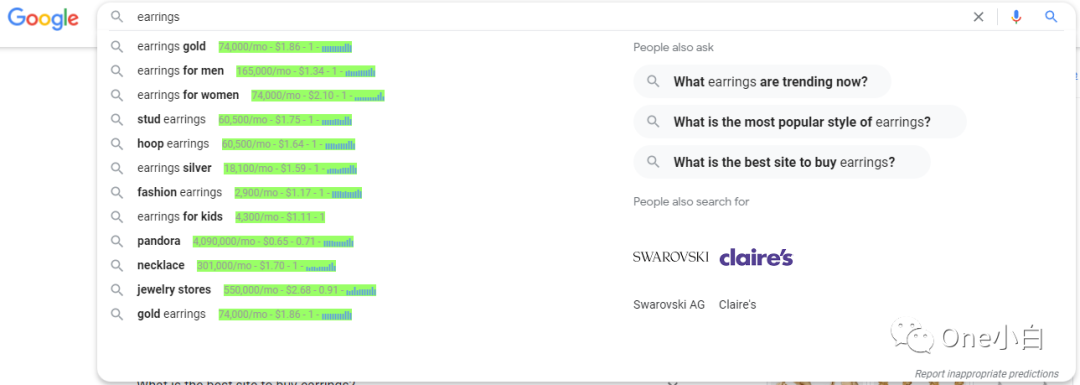Screen dimensions: 1080x385
Task: Clear the search box with X icon
Action: tap(978, 17)
